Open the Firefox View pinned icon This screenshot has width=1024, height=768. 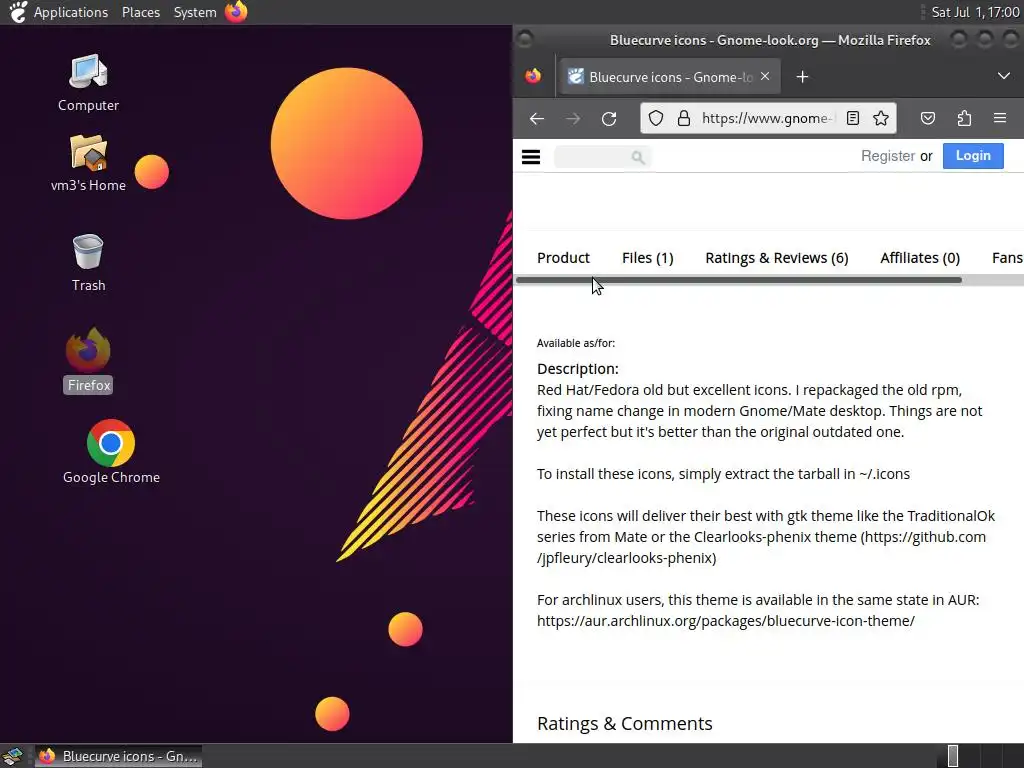click(x=533, y=76)
